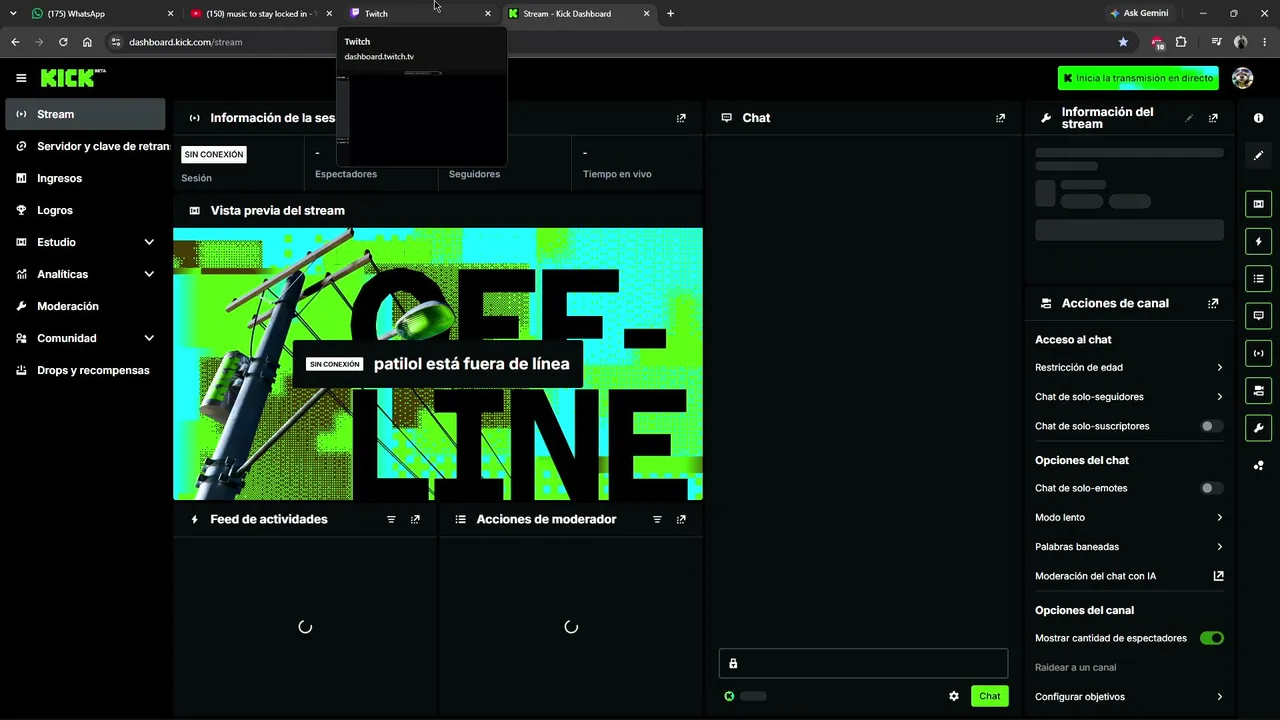Open a new browser tab
This screenshot has width=1280, height=720.
(x=670, y=13)
